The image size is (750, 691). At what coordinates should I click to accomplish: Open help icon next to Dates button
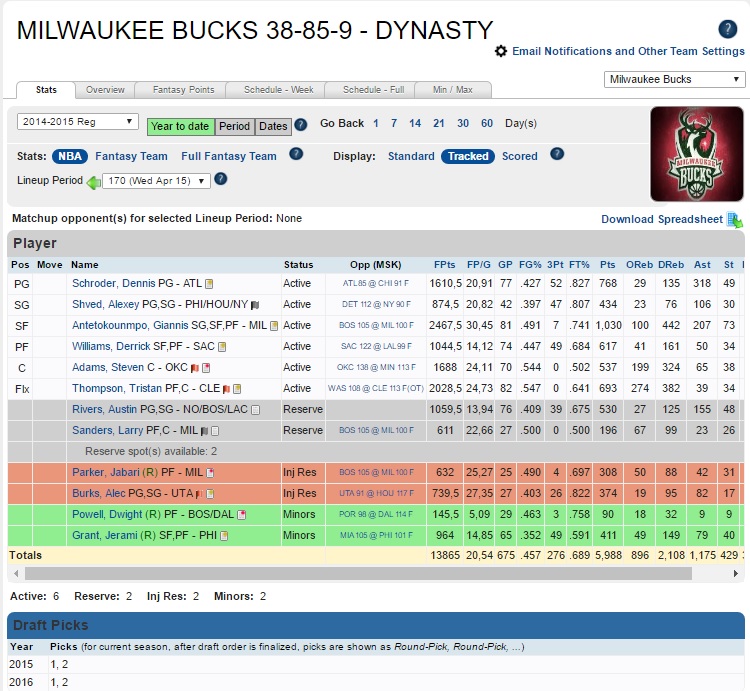pos(300,125)
